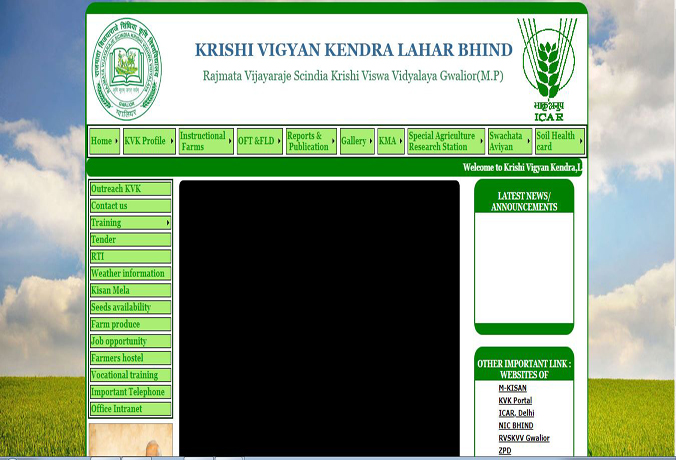Visit the KVK Portal link
This screenshot has width=676, height=460.
[515, 401]
